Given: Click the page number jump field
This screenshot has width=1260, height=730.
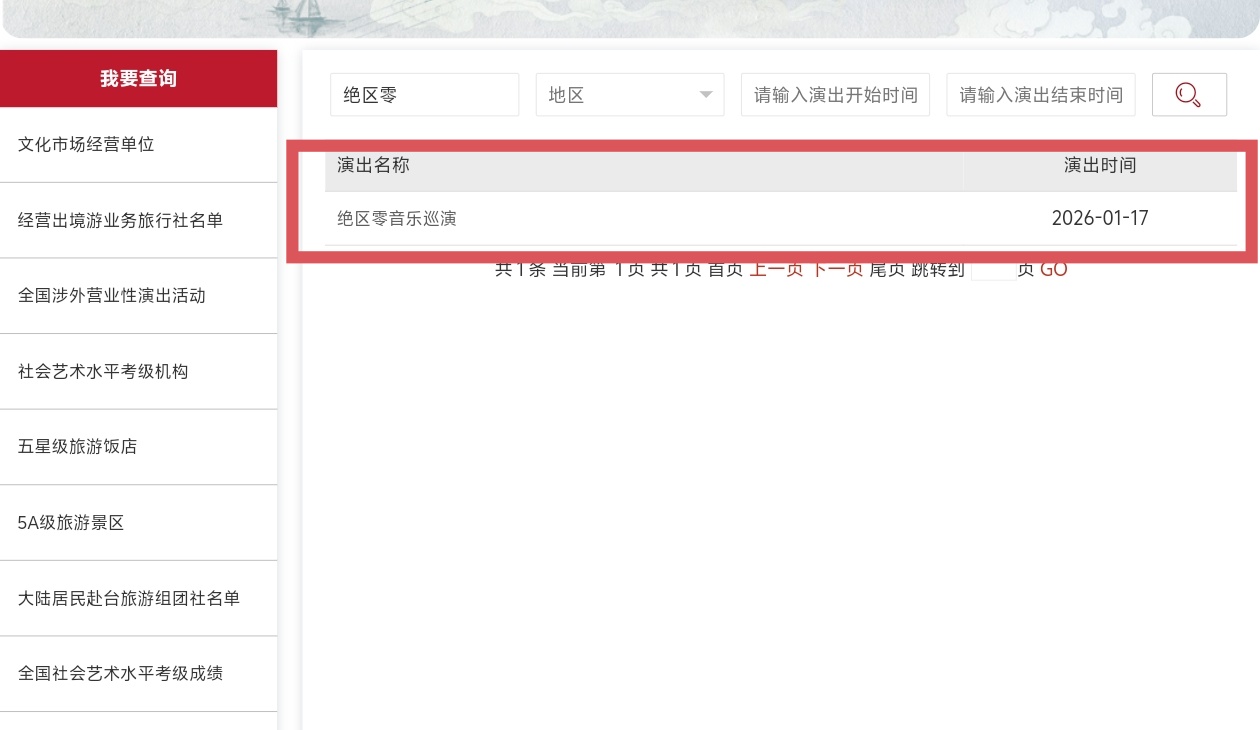Looking at the screenshot, I should (993, 269).
